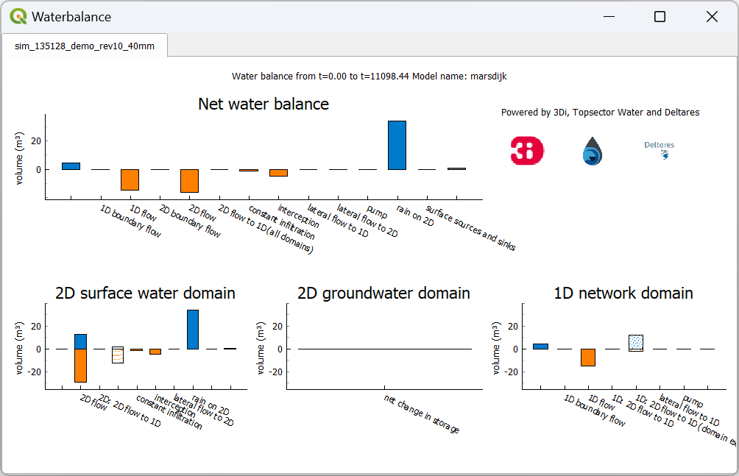Click 'Powered by 3Di, Topsector Water and Deltares' text
The image size is (739, 476).
600,112
